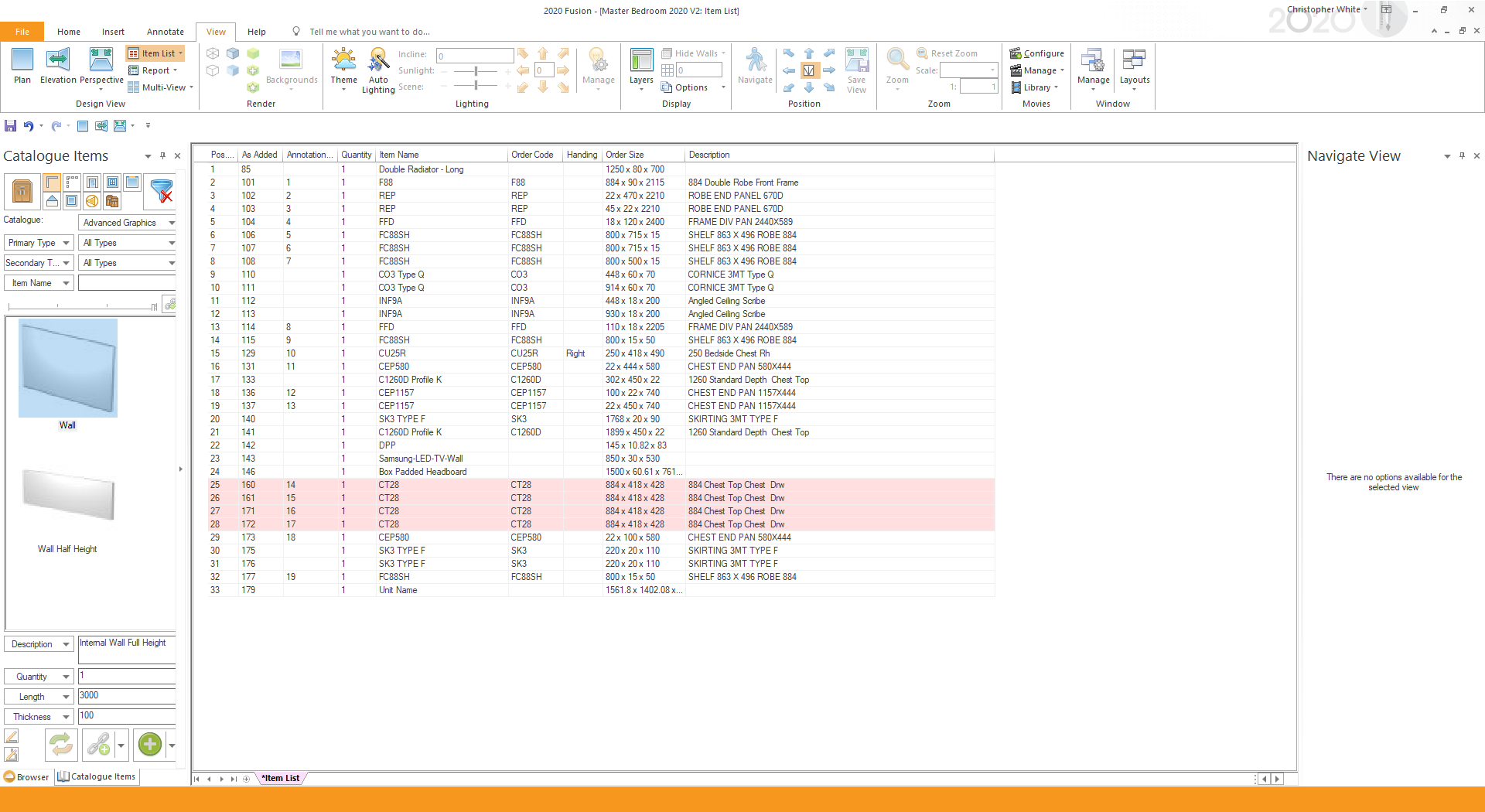
Task: Open the Layers dropdown
Action: tap(641, 68)
